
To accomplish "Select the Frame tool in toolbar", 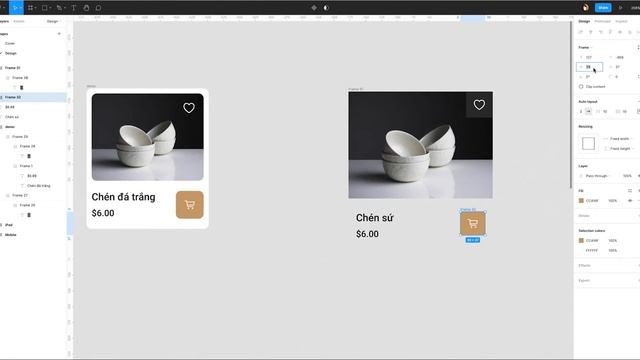I will pyautogui.click(x=31, y=8).
